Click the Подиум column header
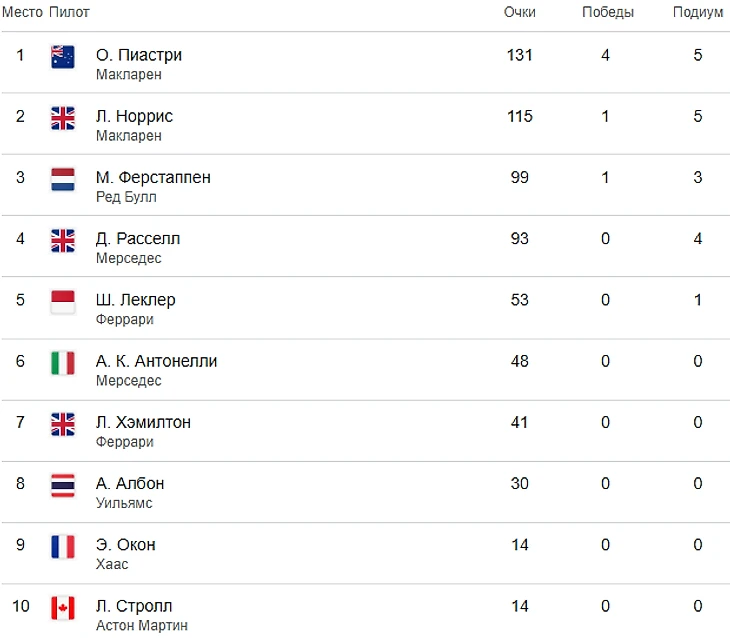The width and height of the screenshot is (730, 638). pyautogui.click(x=698, y=12)
